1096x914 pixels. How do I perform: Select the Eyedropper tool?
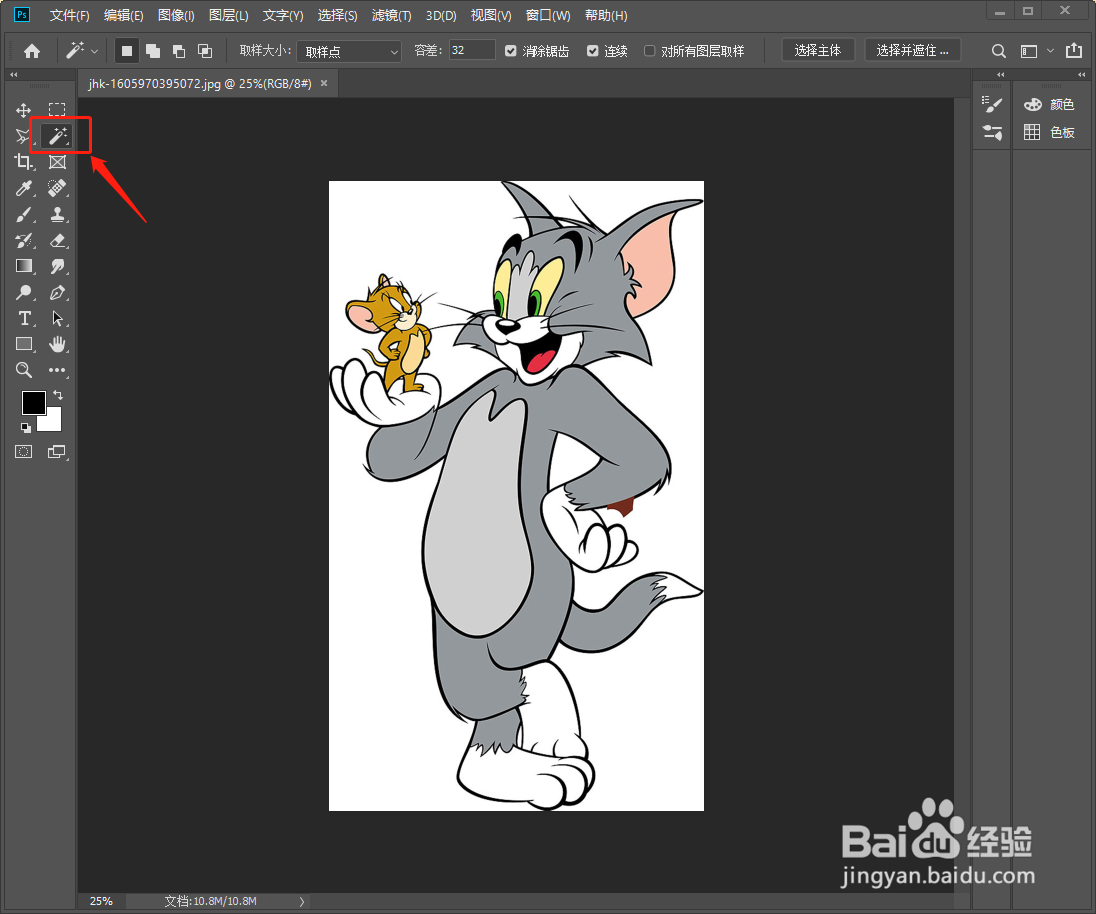(x=23, y=188)
